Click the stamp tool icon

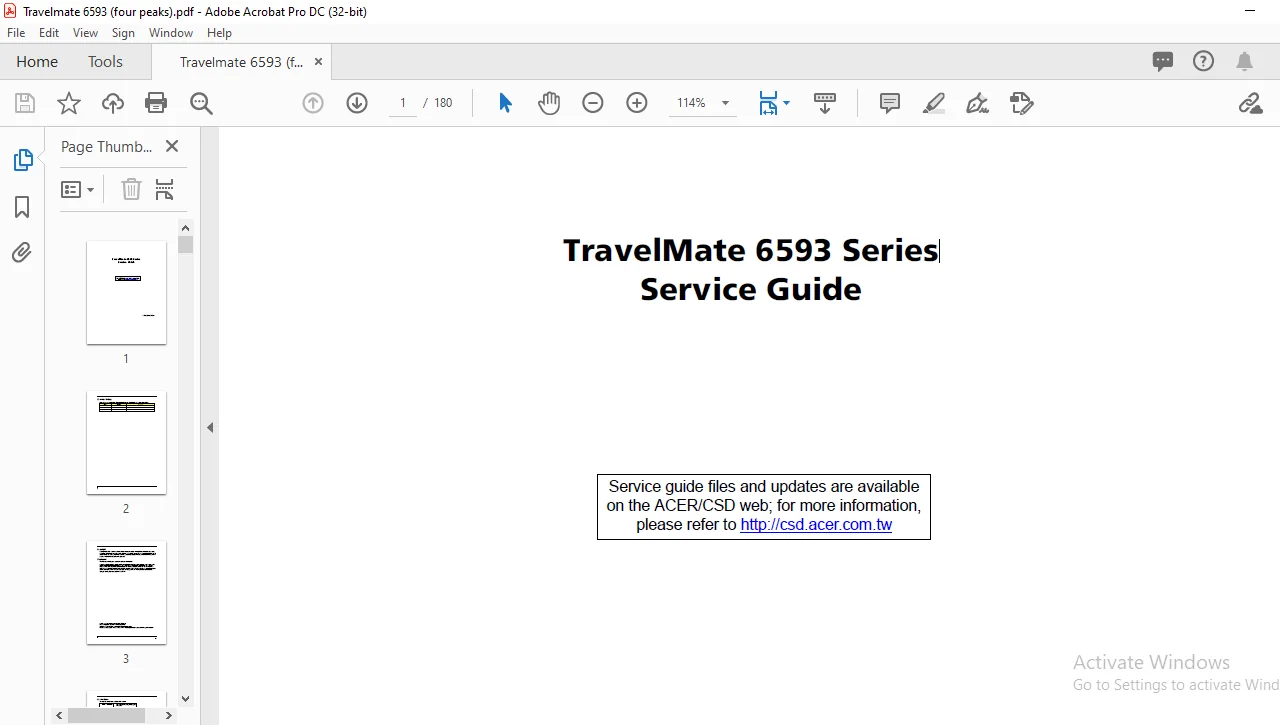click(x=1022, y=103)
